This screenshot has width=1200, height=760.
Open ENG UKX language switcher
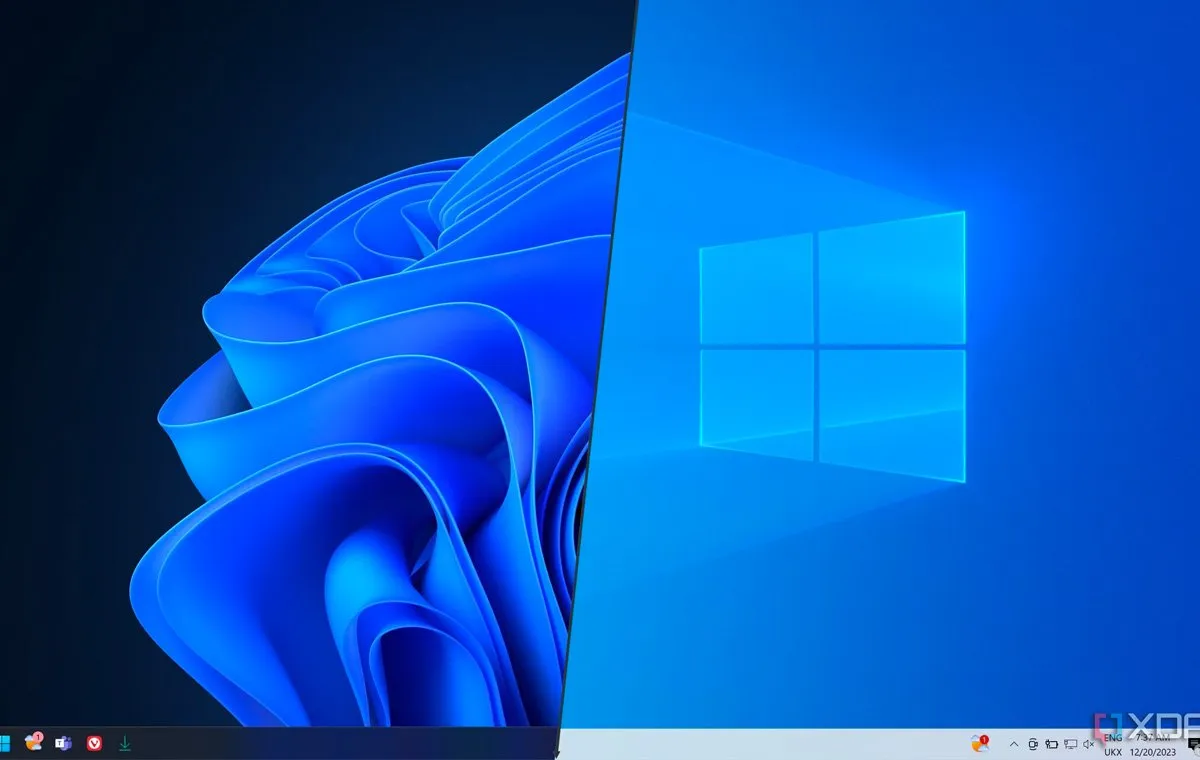point(1112,744)
